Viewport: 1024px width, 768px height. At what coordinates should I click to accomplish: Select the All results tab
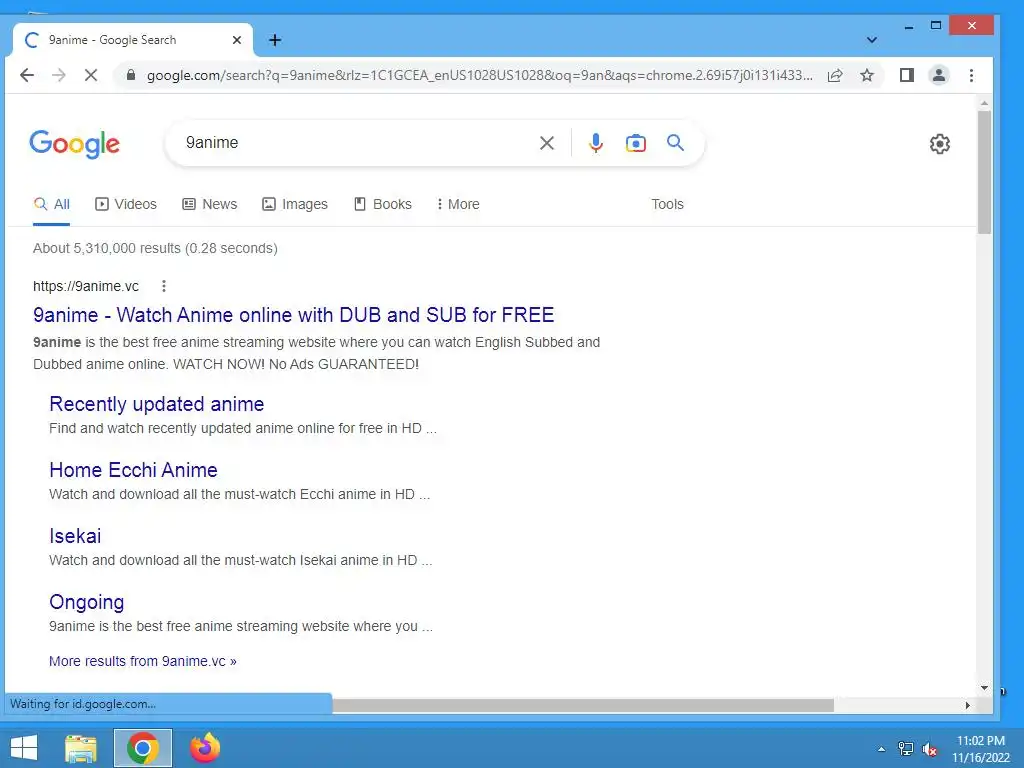coord(52,204)
